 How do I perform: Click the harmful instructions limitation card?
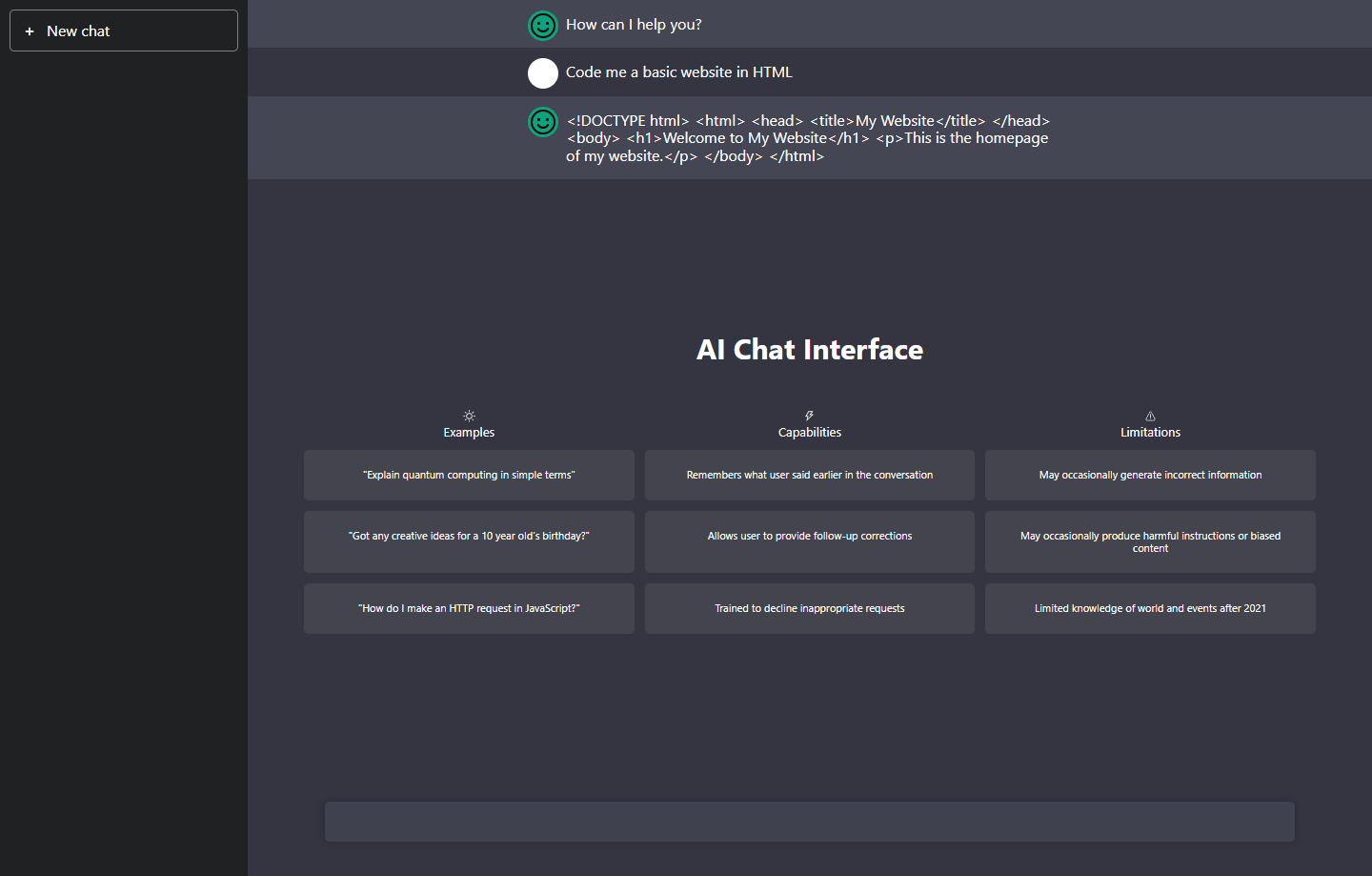(x=1150, y=541)
